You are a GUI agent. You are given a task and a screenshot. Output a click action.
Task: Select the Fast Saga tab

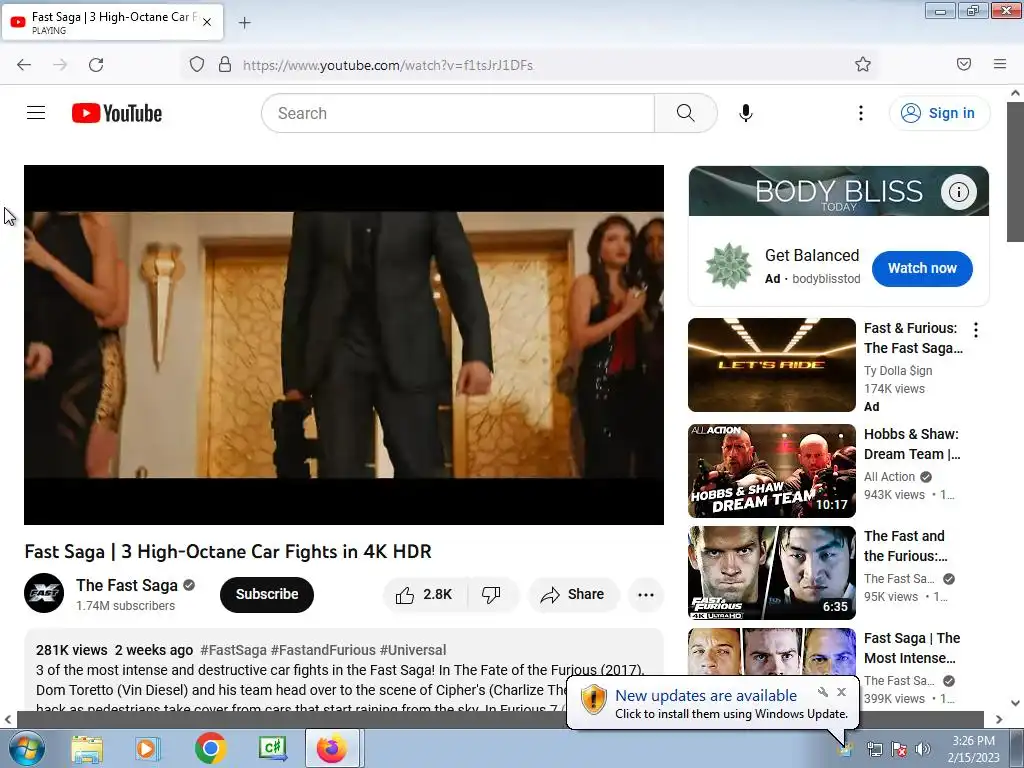click(112, 22)
